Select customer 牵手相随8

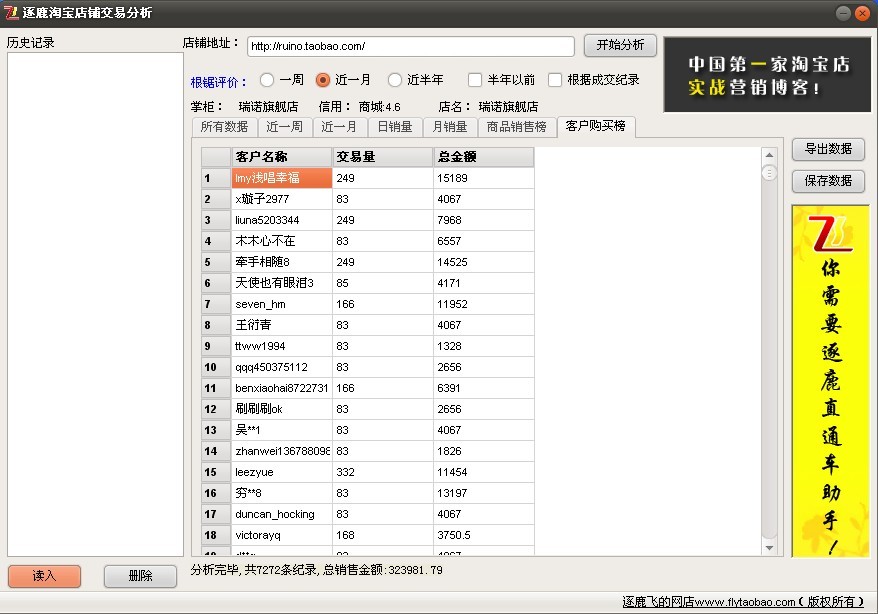[x=282, y=262]
